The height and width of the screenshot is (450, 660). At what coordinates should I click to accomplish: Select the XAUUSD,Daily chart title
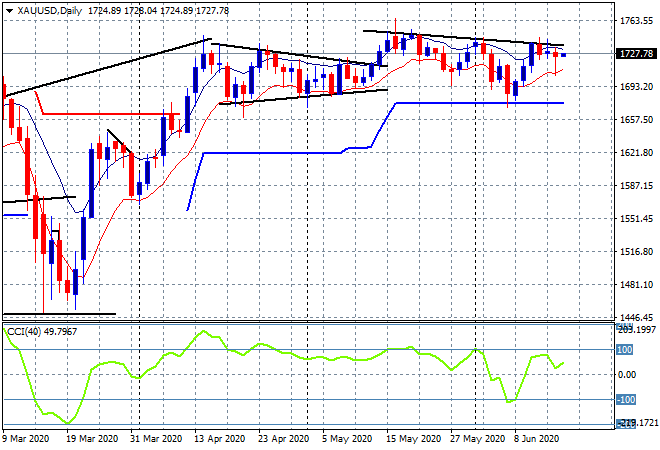click(50, 11)
